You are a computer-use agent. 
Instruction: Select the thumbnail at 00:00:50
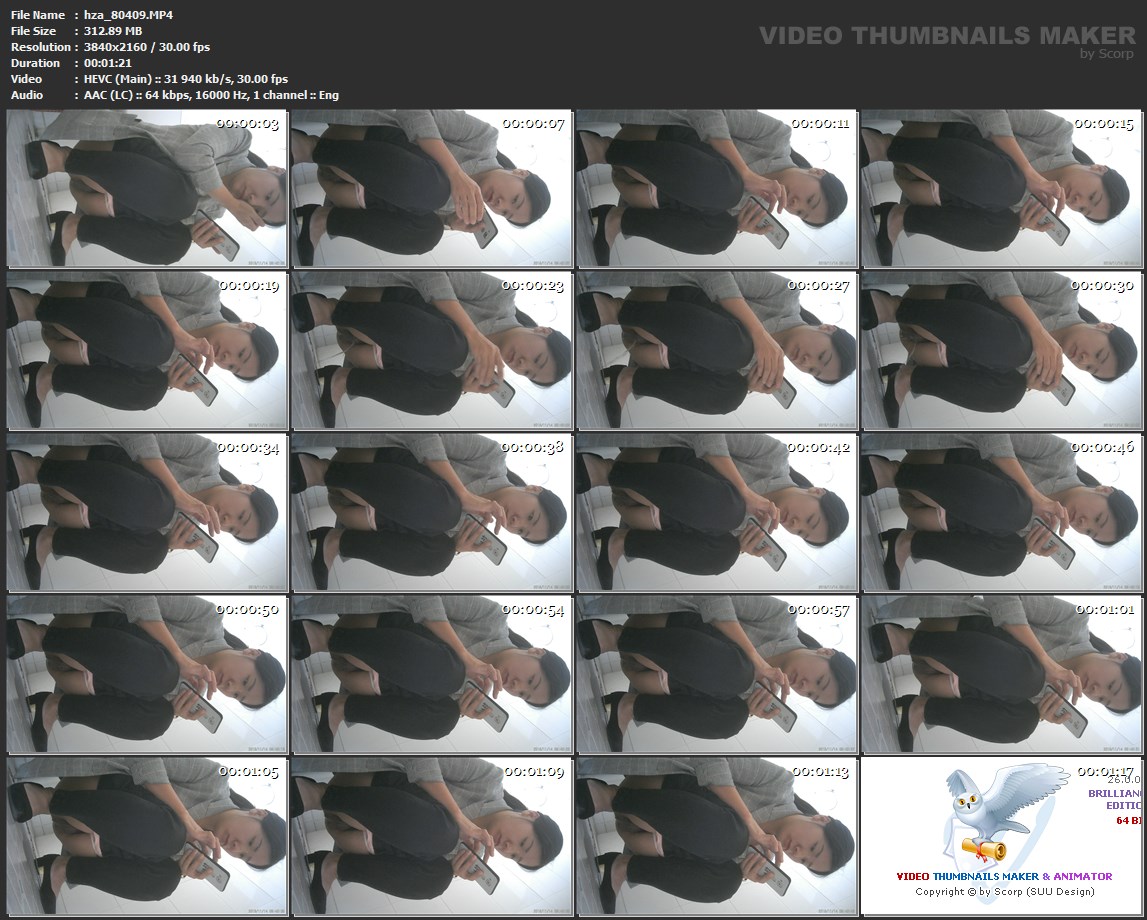[x=147, y=674]
